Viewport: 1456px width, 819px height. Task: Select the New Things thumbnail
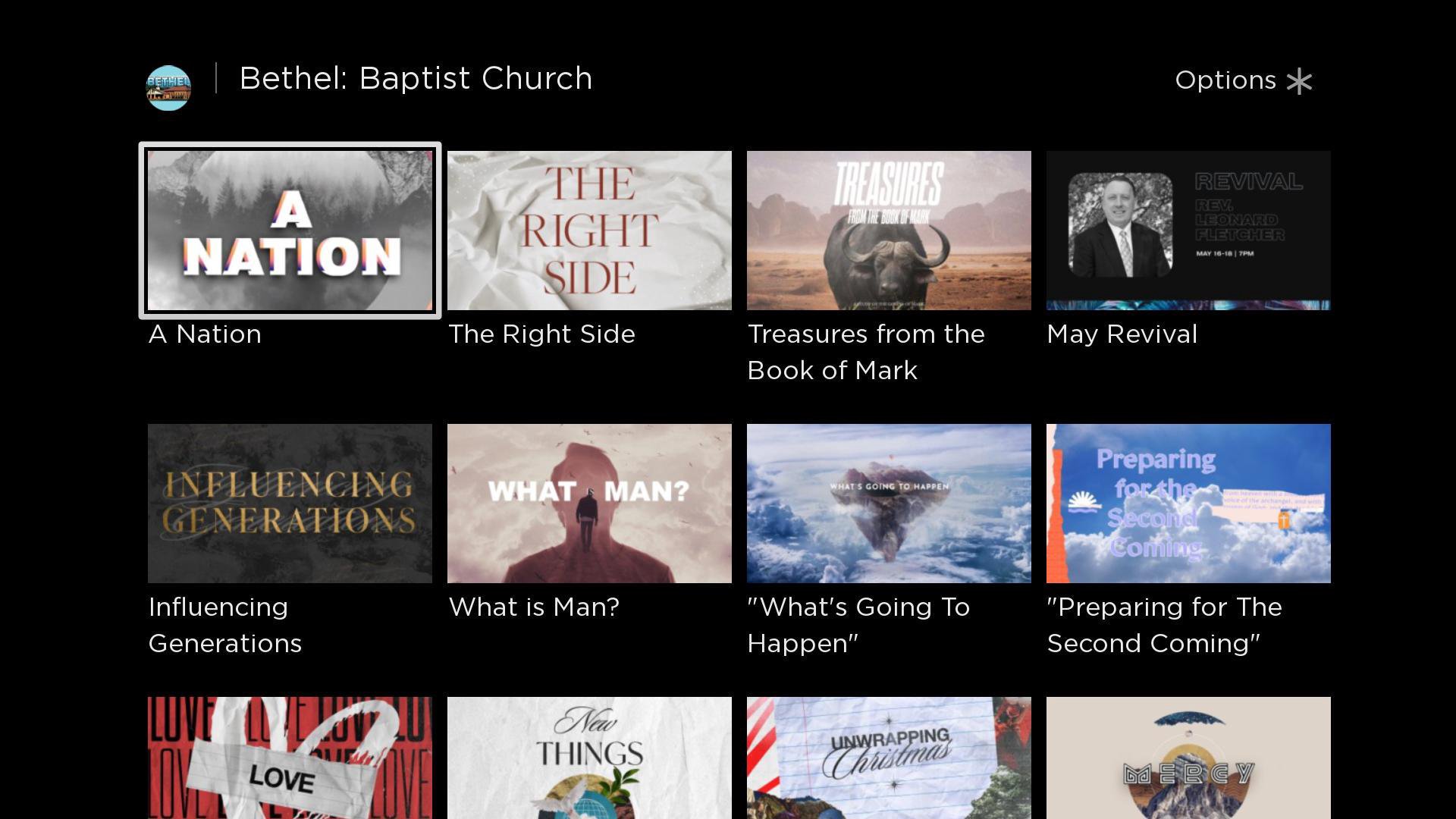click(x=589, y=758)
